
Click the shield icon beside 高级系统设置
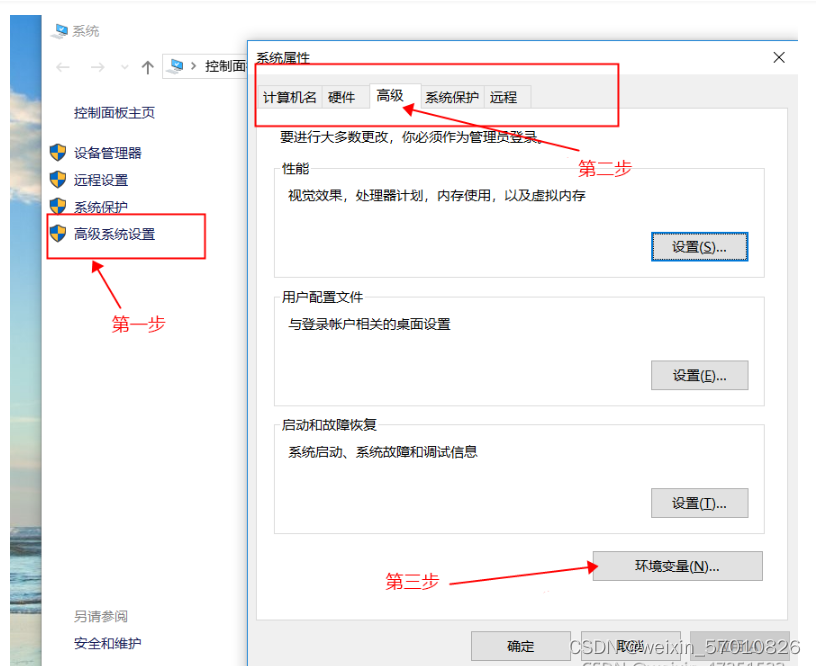tap(58, 233)
